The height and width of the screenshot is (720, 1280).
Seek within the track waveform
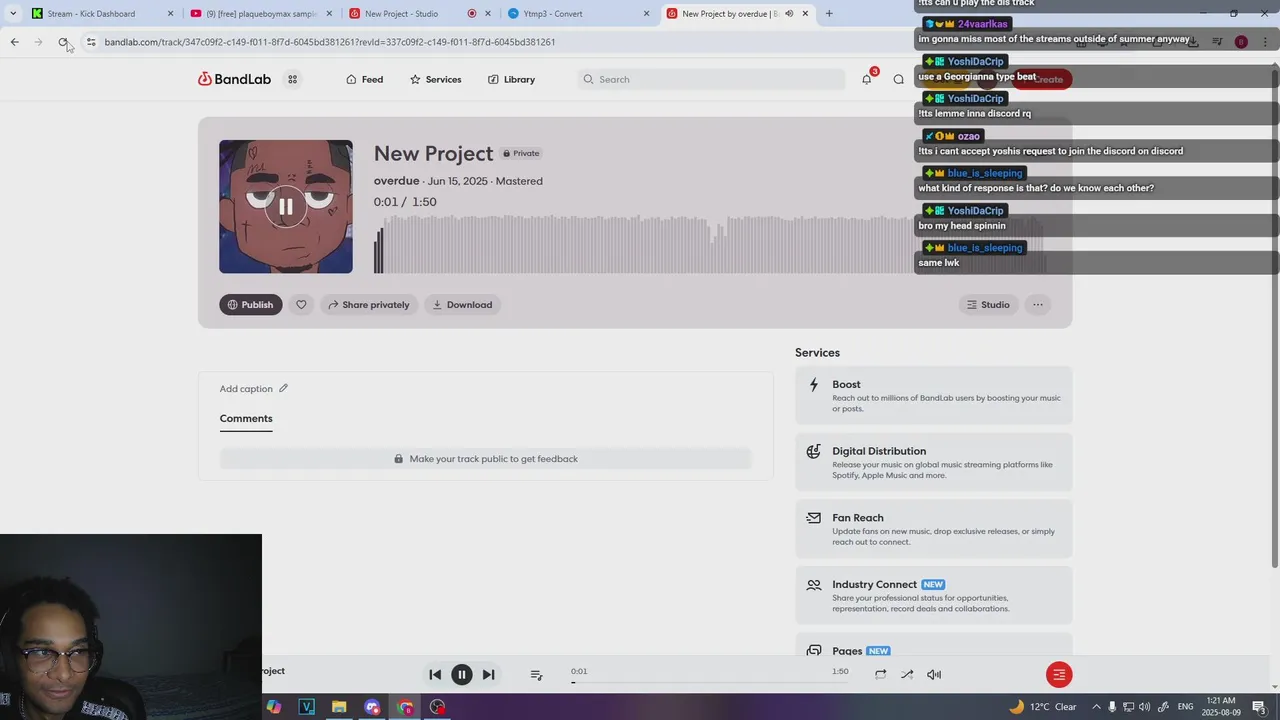click(x=710, y=244)
